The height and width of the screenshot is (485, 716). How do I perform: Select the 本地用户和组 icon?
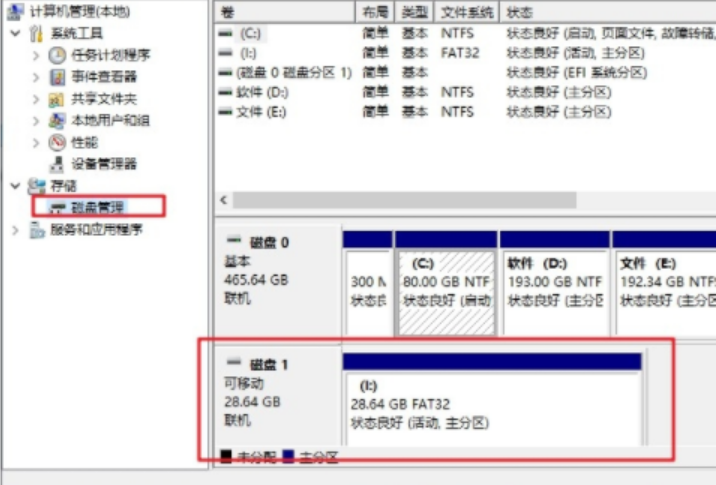[57, 120]
